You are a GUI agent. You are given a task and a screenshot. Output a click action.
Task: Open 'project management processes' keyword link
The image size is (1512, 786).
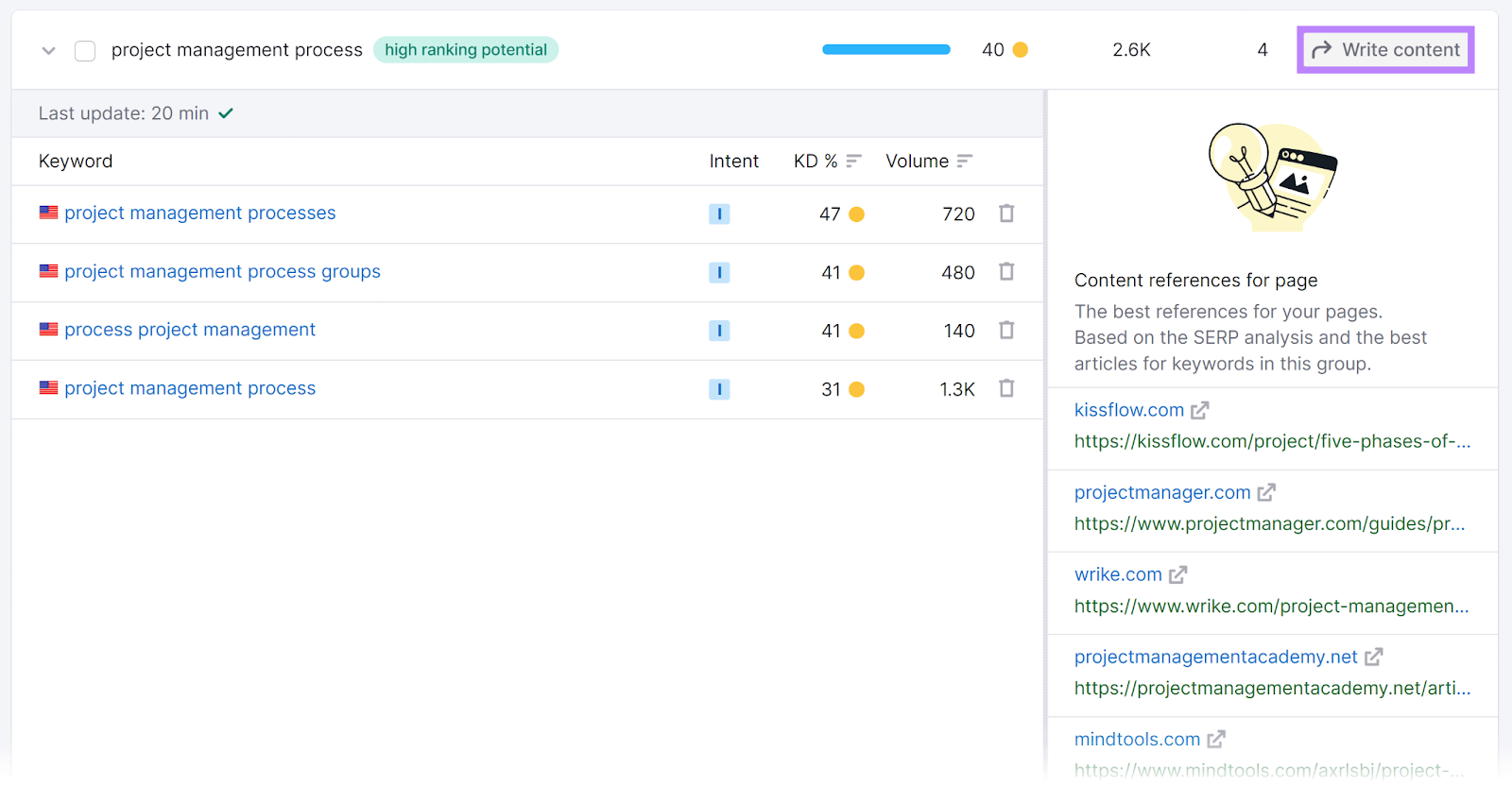(199, 214)
